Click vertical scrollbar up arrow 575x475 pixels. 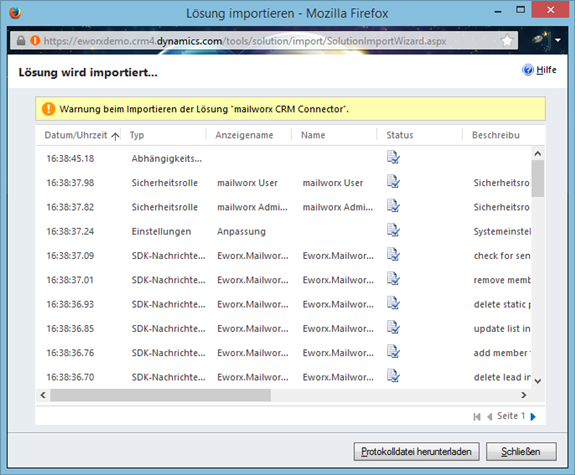pos(538,154)
